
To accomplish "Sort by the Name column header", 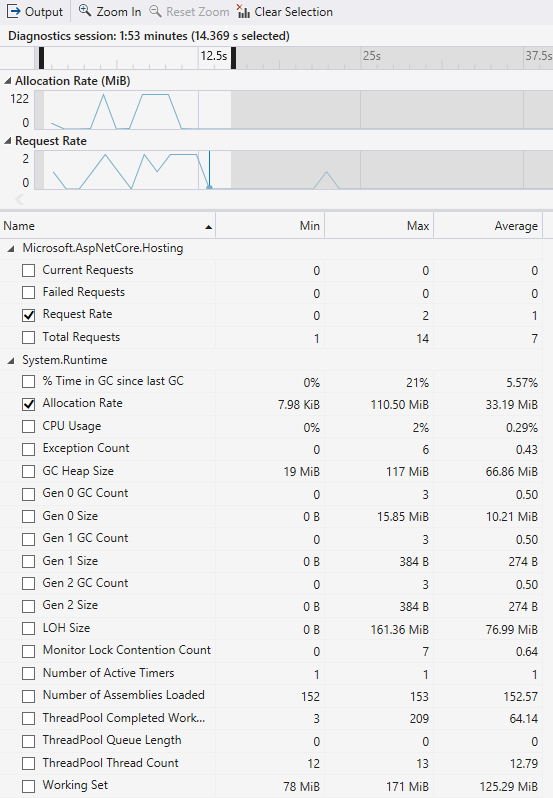I will (x=107, y=225).
